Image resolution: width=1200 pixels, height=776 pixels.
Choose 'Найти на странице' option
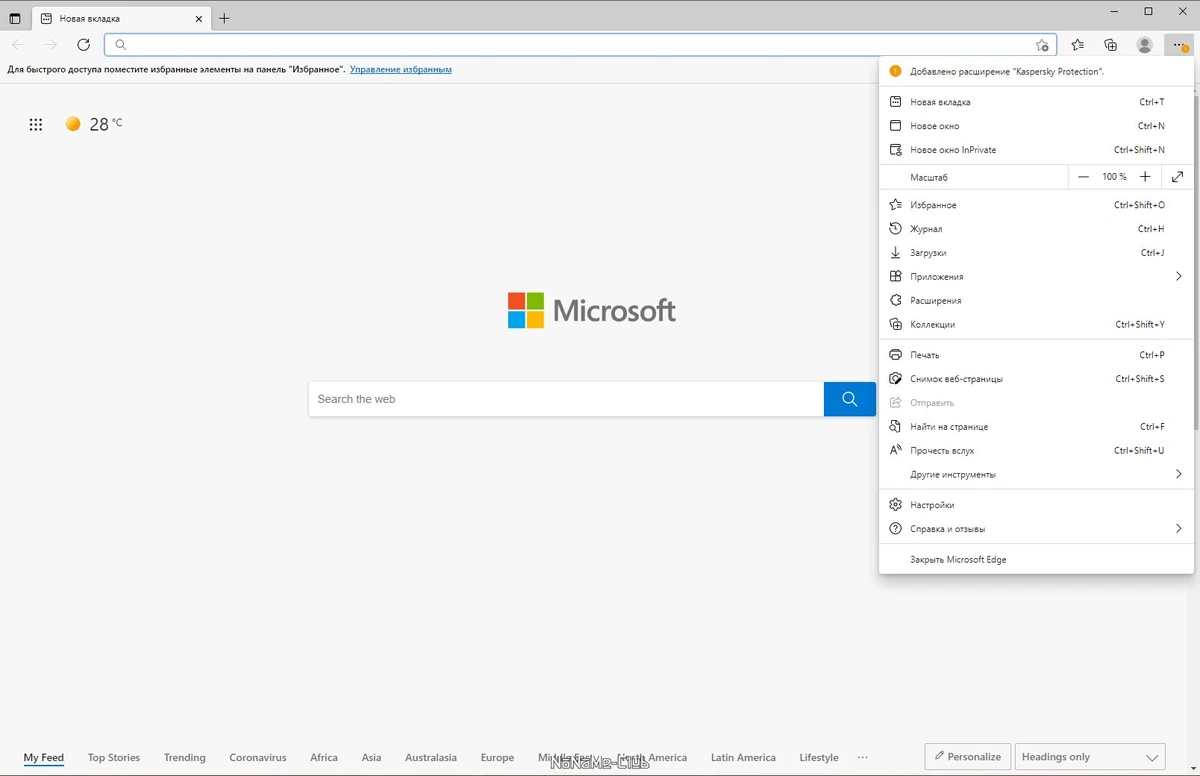pyautogui.click(x=1036, y=427)
